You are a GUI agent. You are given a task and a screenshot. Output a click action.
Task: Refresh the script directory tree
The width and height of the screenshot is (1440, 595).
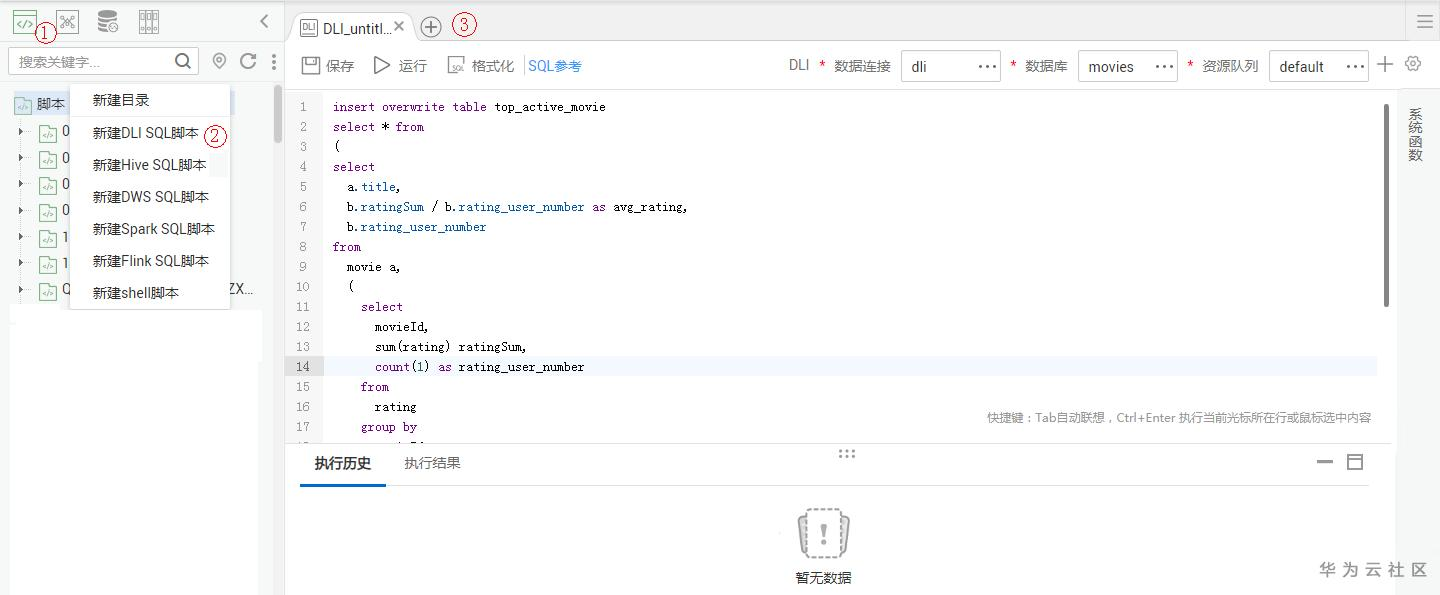[x=248, y=61]
